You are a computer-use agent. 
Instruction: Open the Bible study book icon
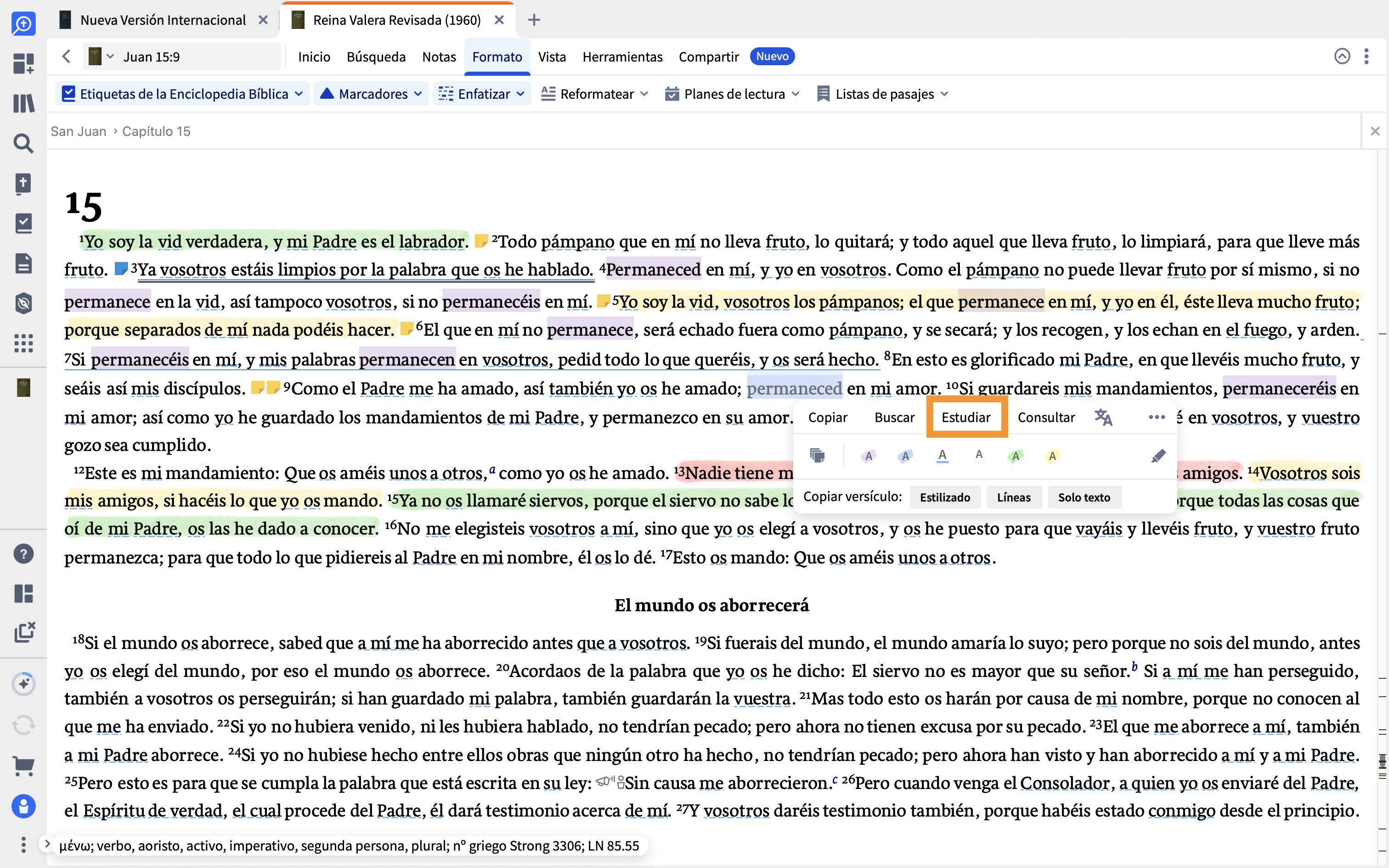23,184
